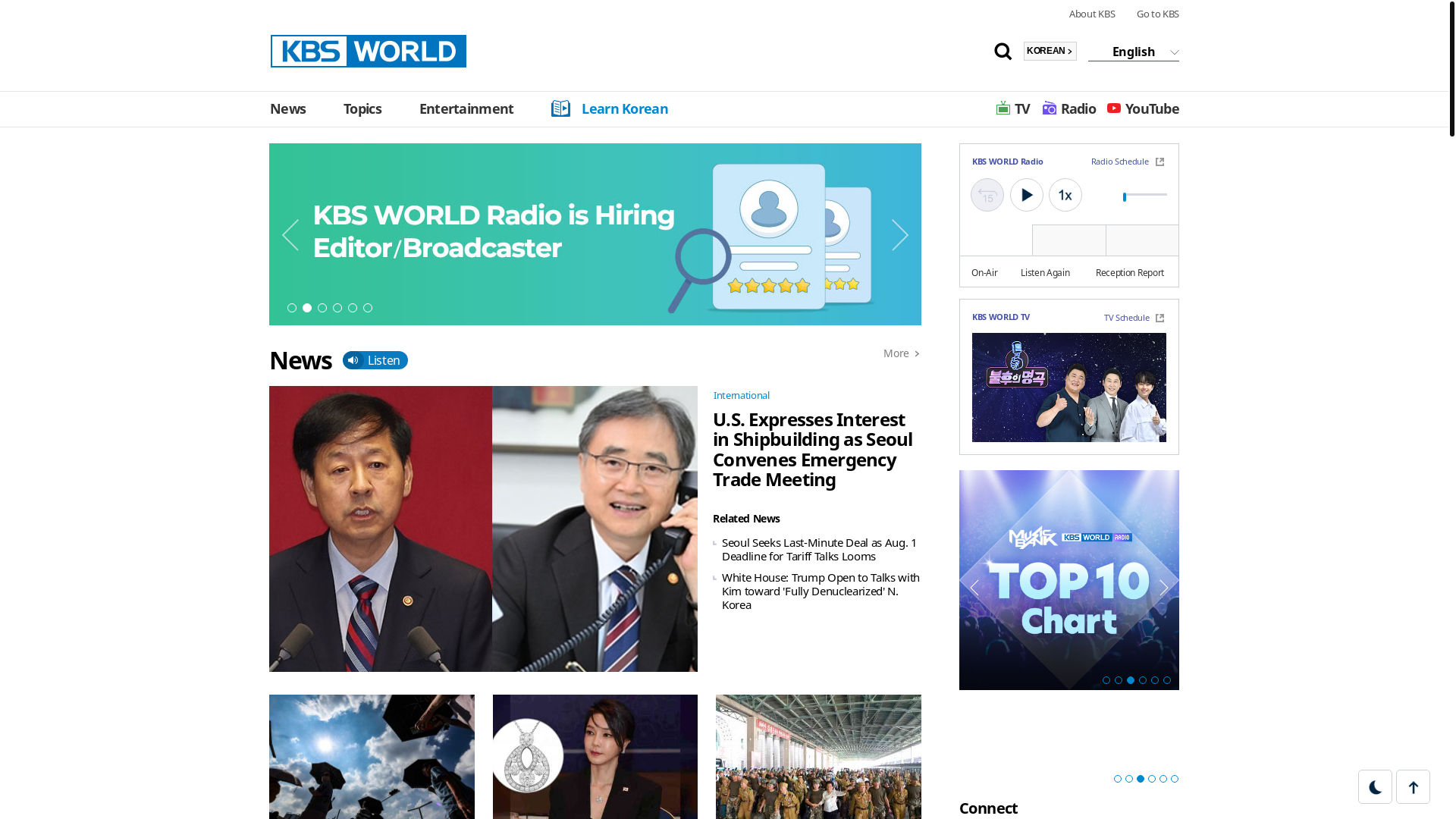Open About KBS link
Screen dimensions: 1456x819
click(x=1092, y=14)
